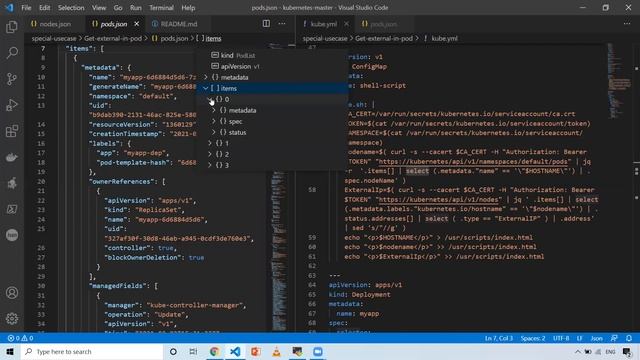Screen dimensions: 640x360
Task: Switch to Chrome on the taskbar
Action: click(x=214, y=351)
